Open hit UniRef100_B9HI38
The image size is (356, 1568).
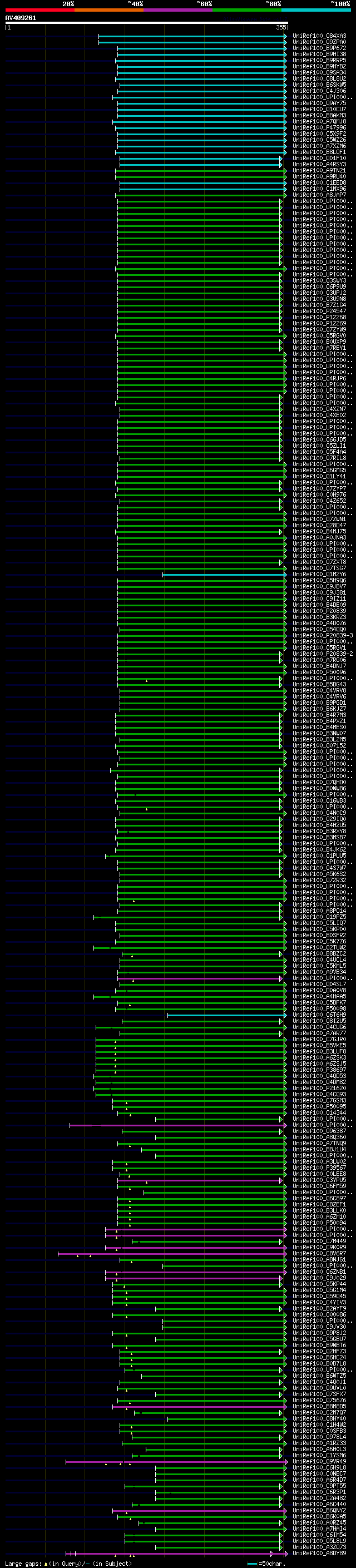click(319, 54)
